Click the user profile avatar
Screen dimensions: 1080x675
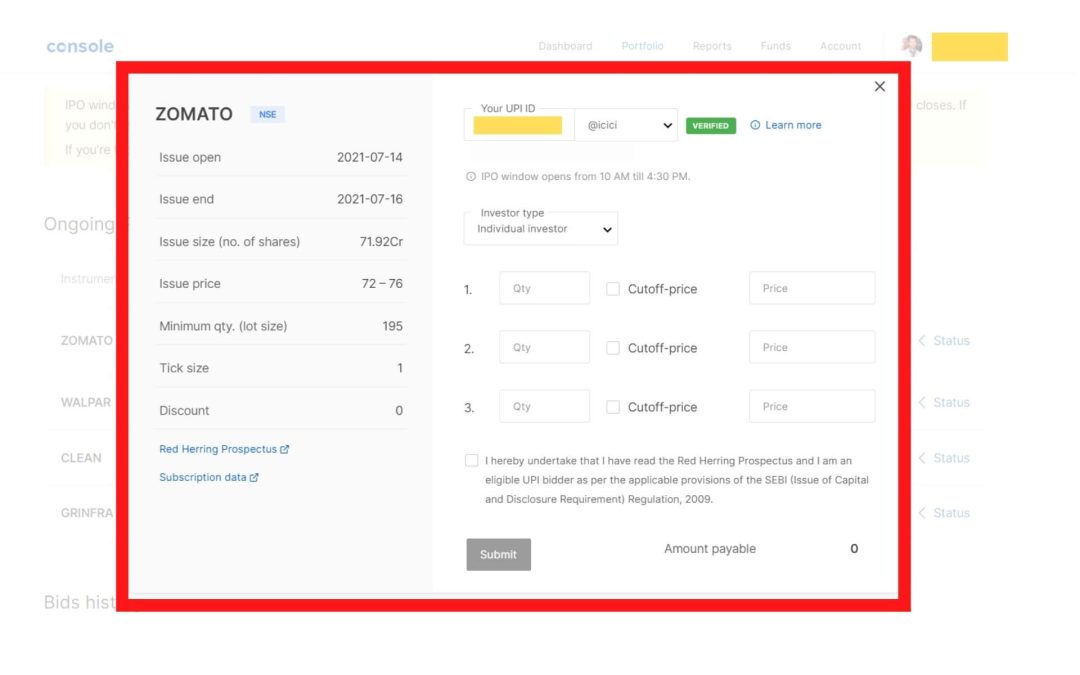912,46
